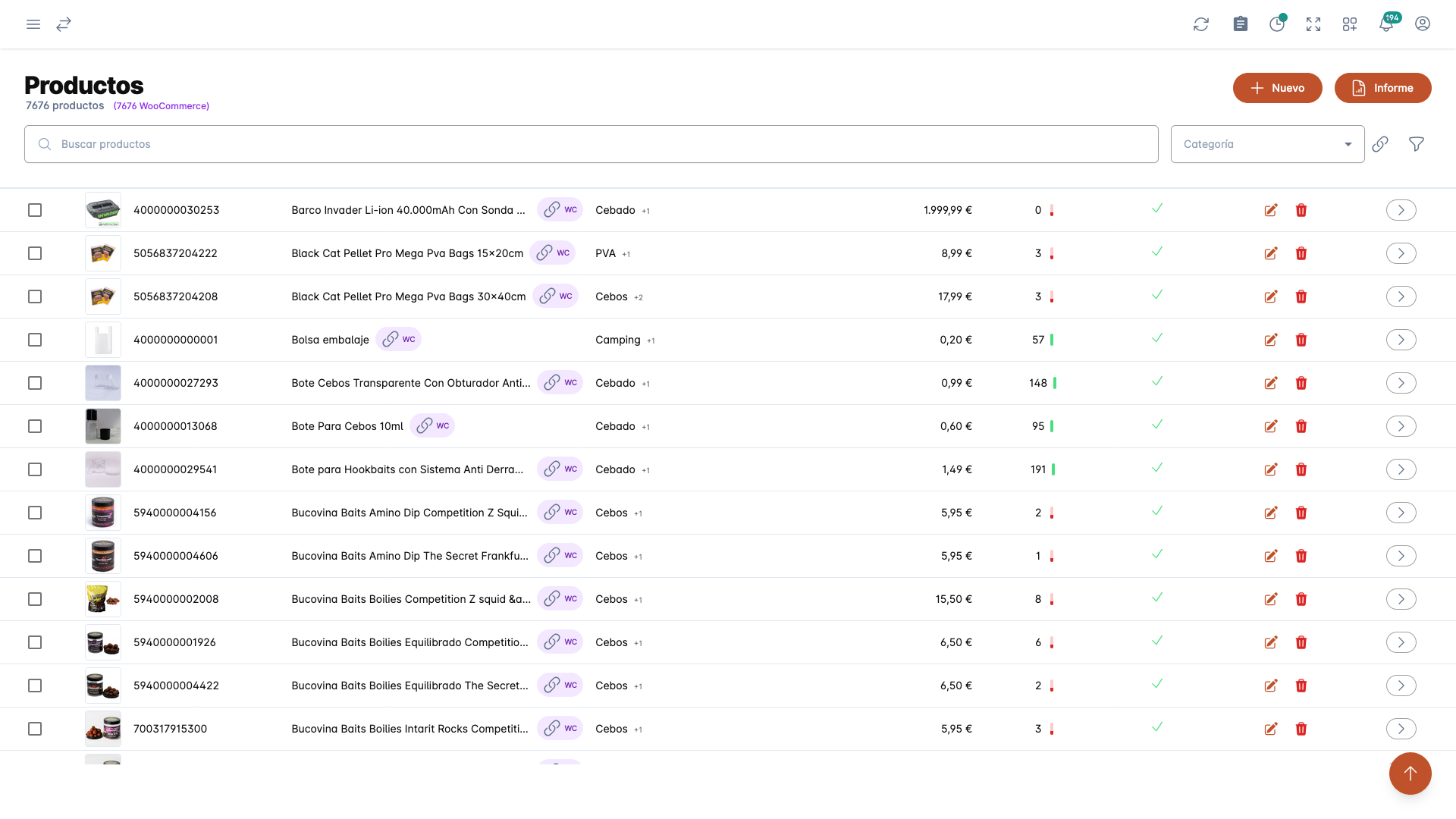Click the refresh sync icon
The height and width of the screenshot is (819, 1456).
pos(1201,24)
